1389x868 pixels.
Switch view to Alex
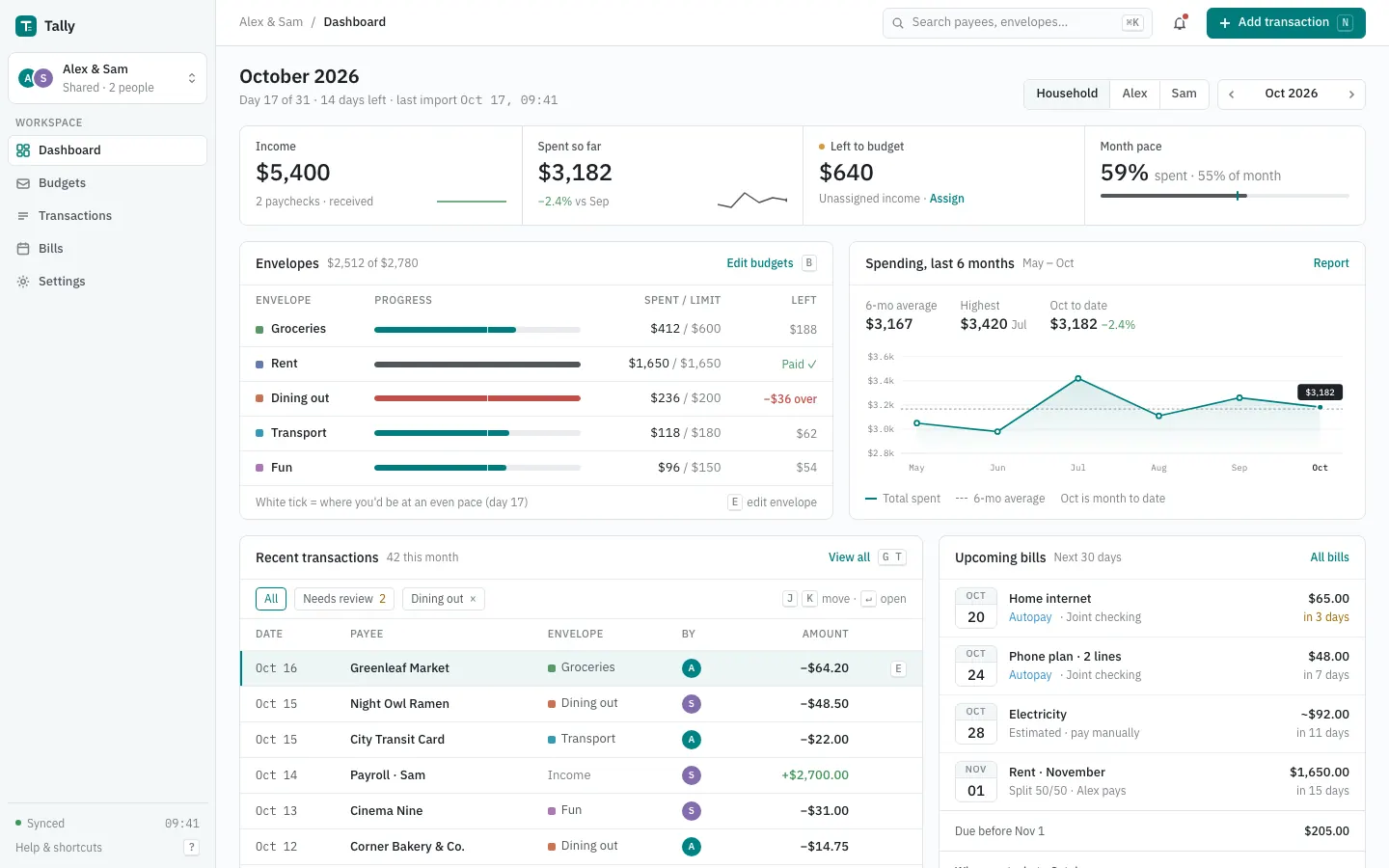(x=1134, y=95)
